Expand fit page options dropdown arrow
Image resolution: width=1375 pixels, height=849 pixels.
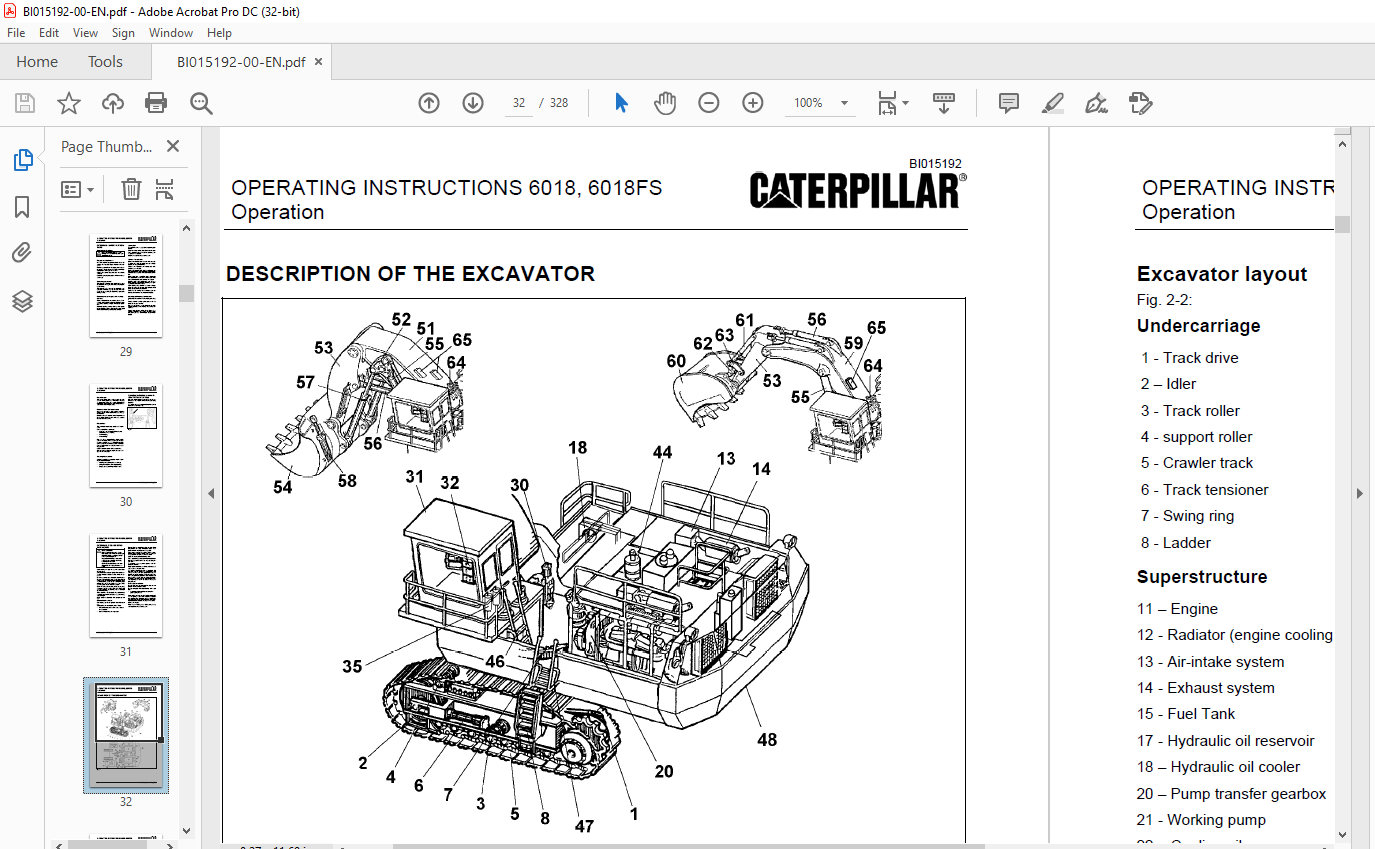click(x=906, y=103)
